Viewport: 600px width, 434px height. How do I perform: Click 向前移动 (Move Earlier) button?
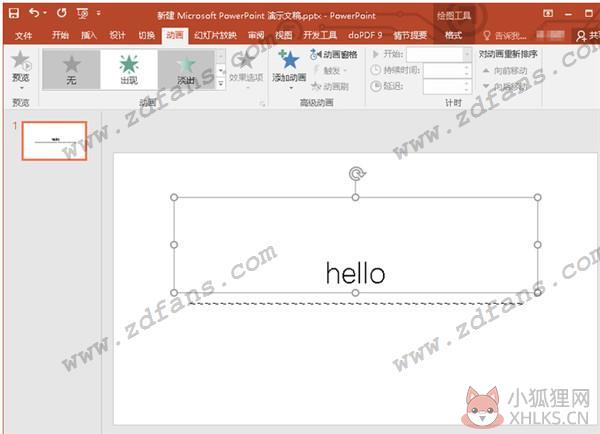point(505,71)
